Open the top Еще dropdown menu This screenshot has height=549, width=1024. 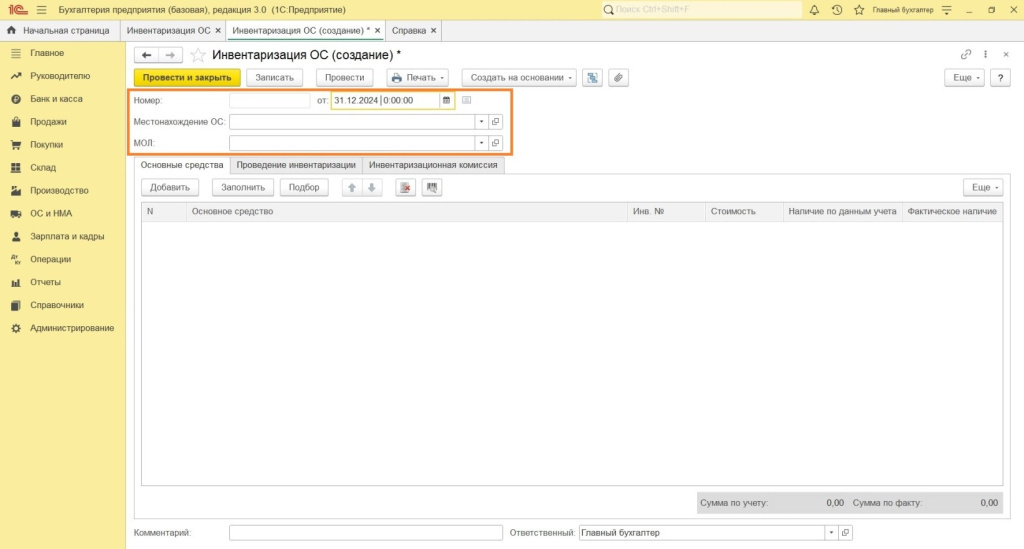pyautogui.click(x=964, y=78)
